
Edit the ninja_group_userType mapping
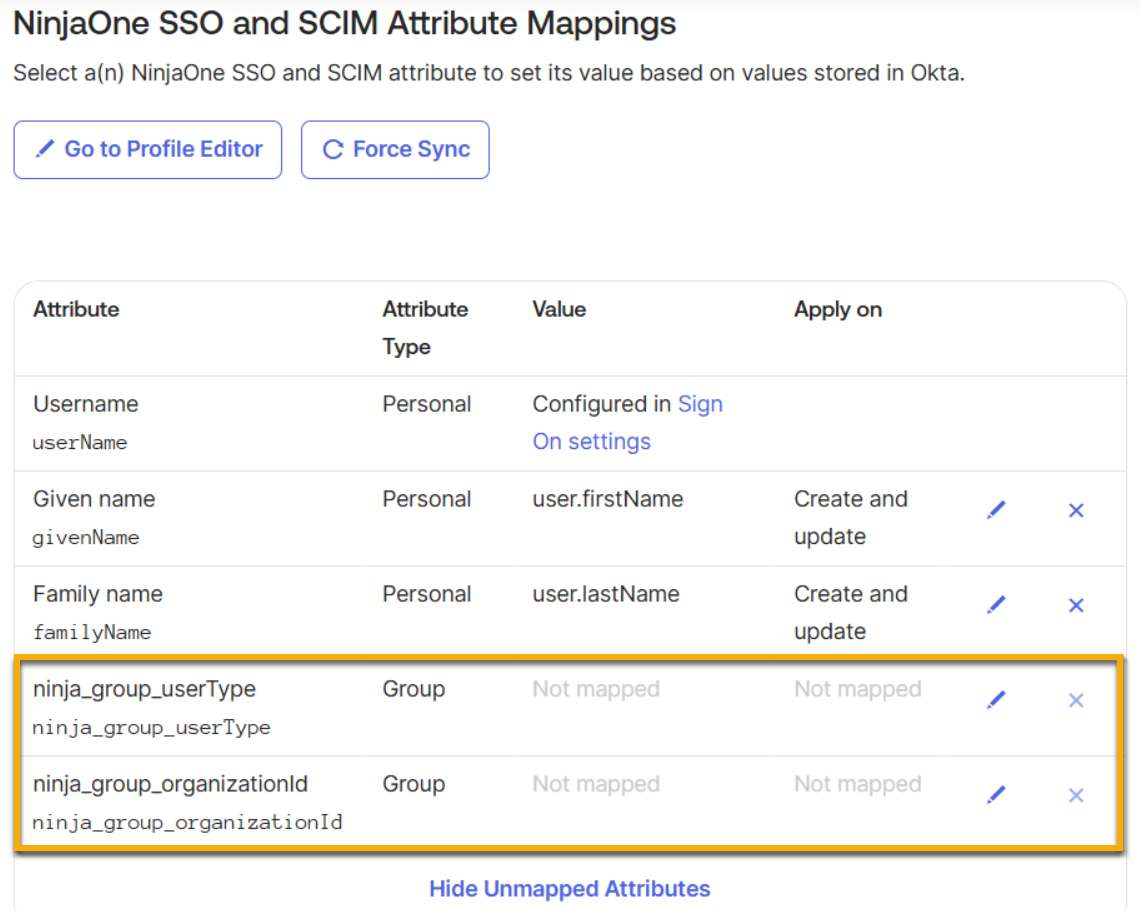coord(996,700)
